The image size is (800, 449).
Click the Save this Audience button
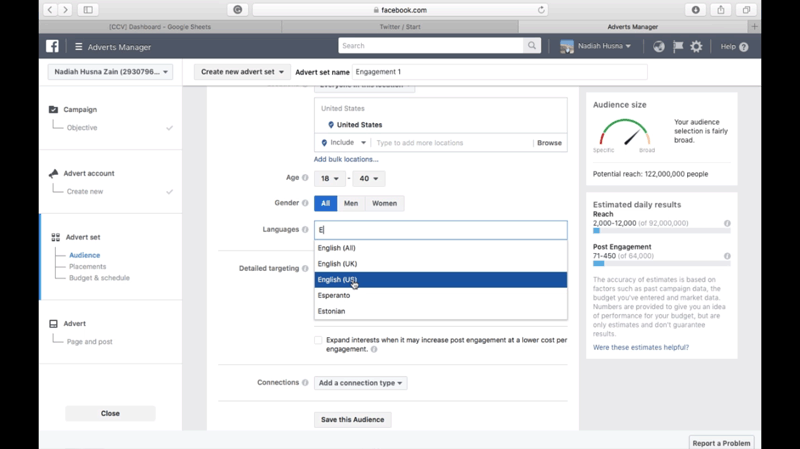point(352,420)
